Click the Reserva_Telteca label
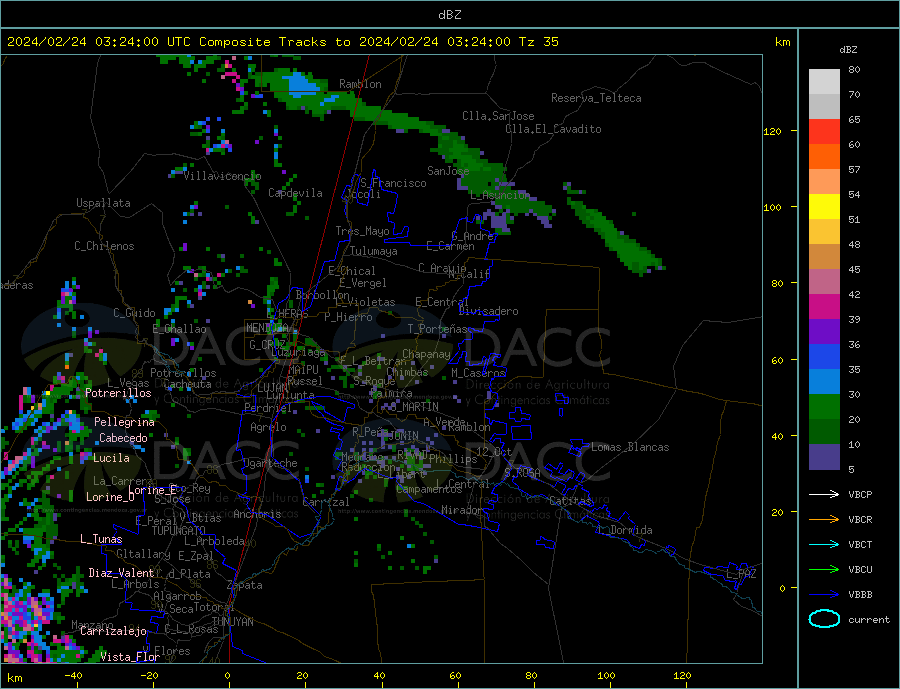 click(596, 98)
